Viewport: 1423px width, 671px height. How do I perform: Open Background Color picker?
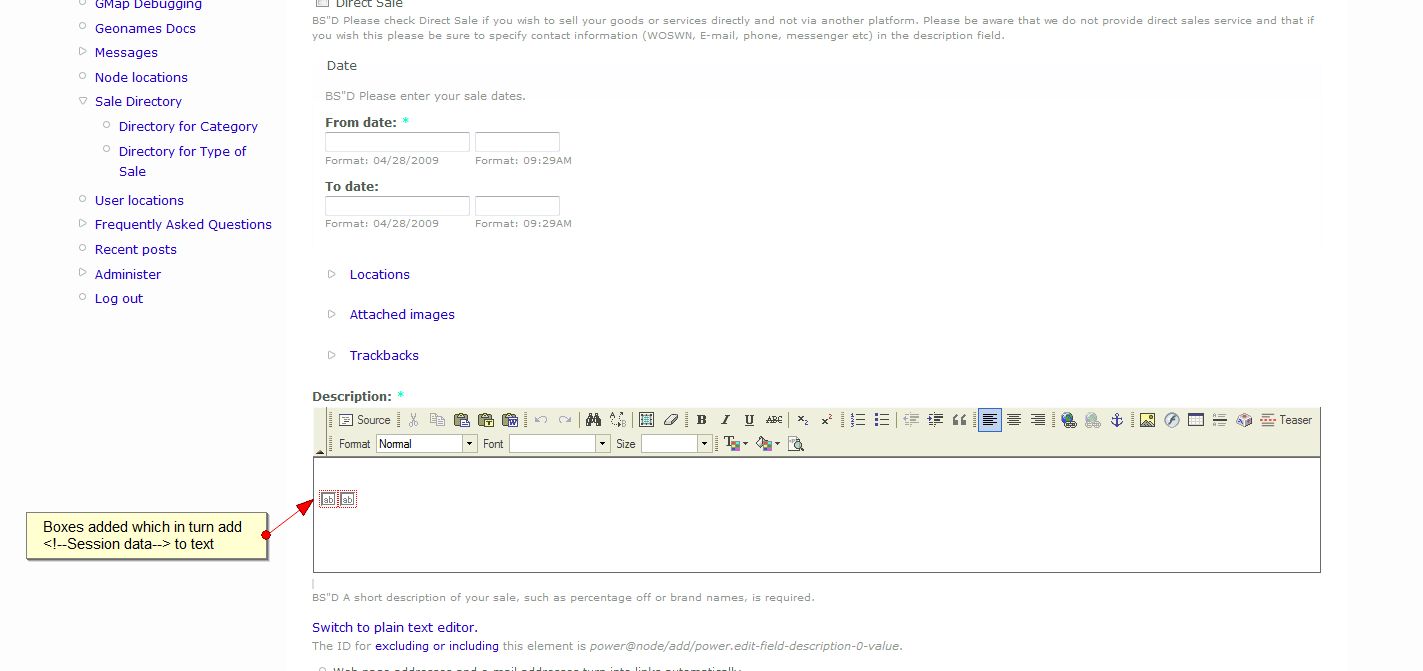[768, 444]
